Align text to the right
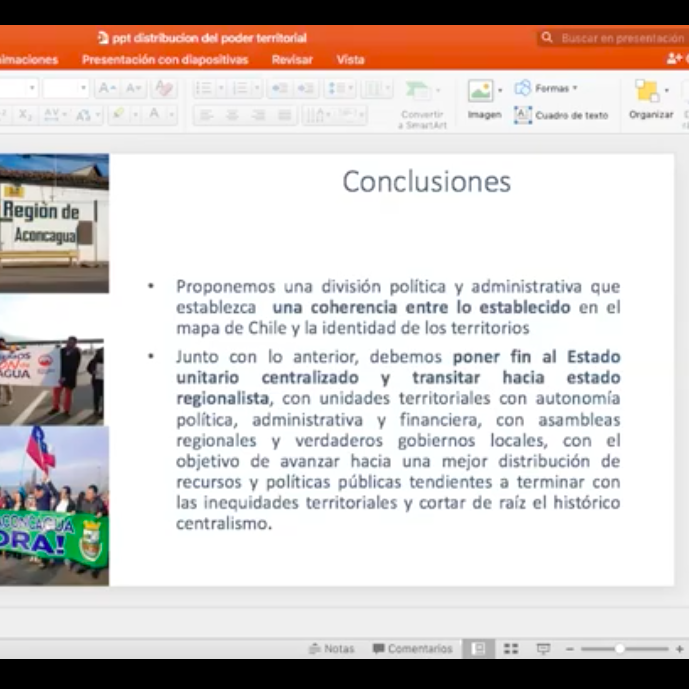This screenshot has height=689, width=689. pyautogui.click(x=258, y=116)
